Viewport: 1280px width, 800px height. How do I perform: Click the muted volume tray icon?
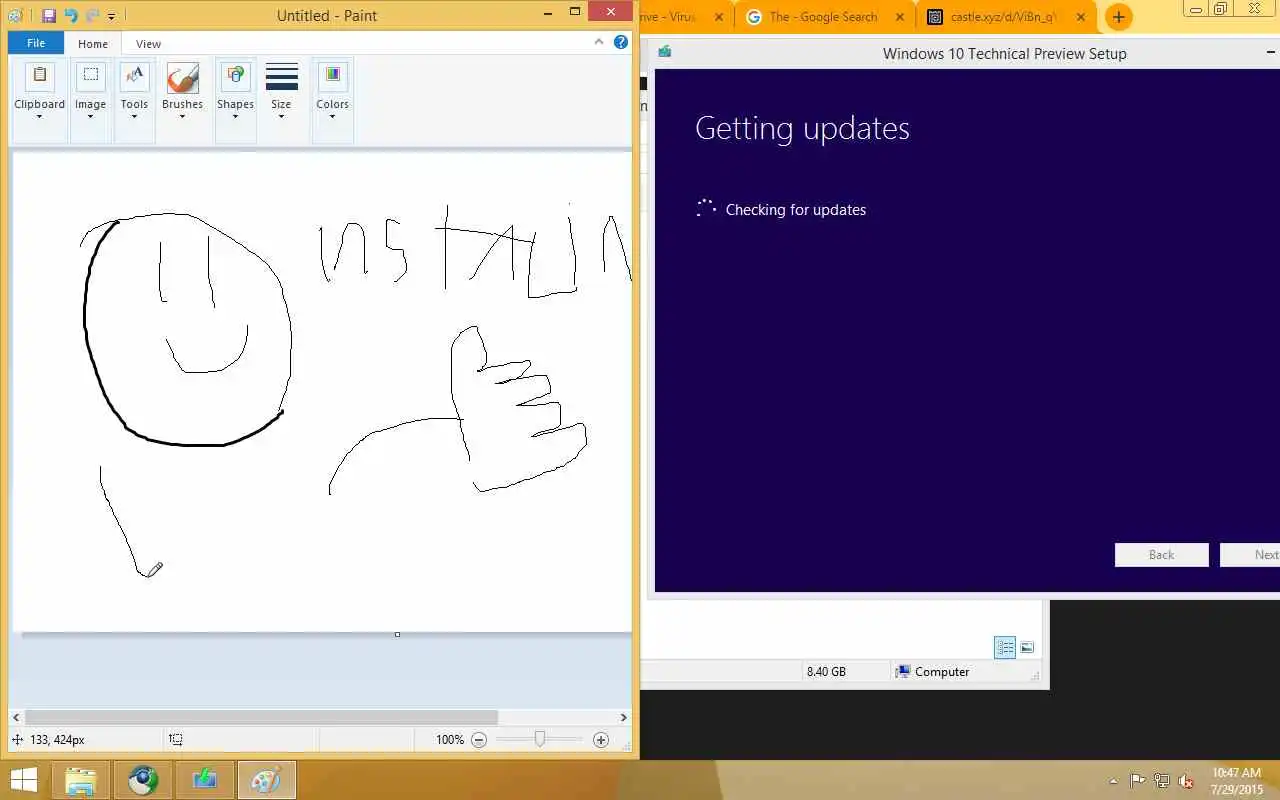[x=1187, y=781]
